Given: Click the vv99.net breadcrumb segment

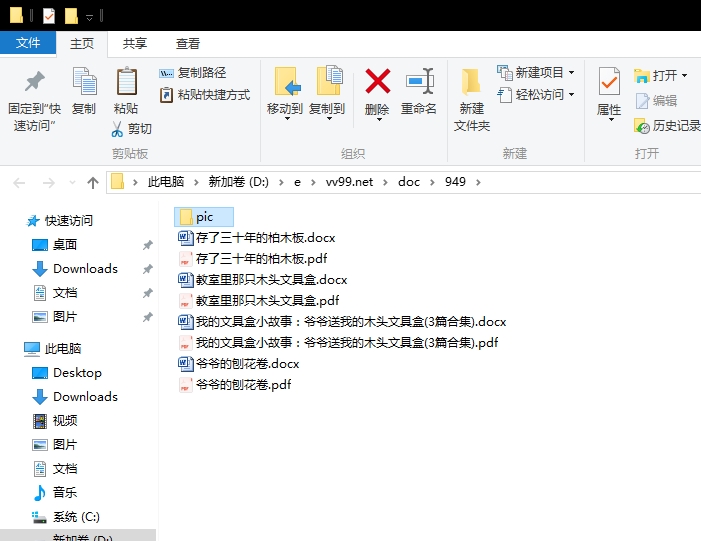Looking at the screenshot, I should coord(349,182).
